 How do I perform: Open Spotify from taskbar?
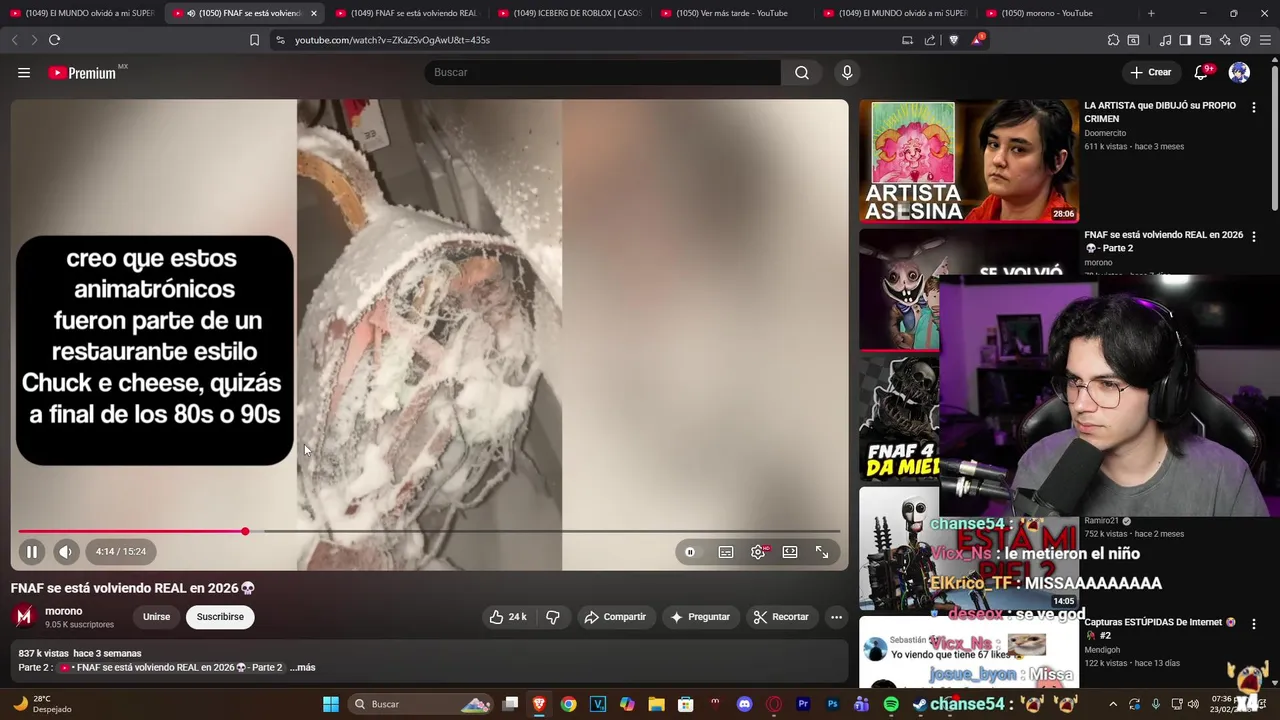point(891,704)
